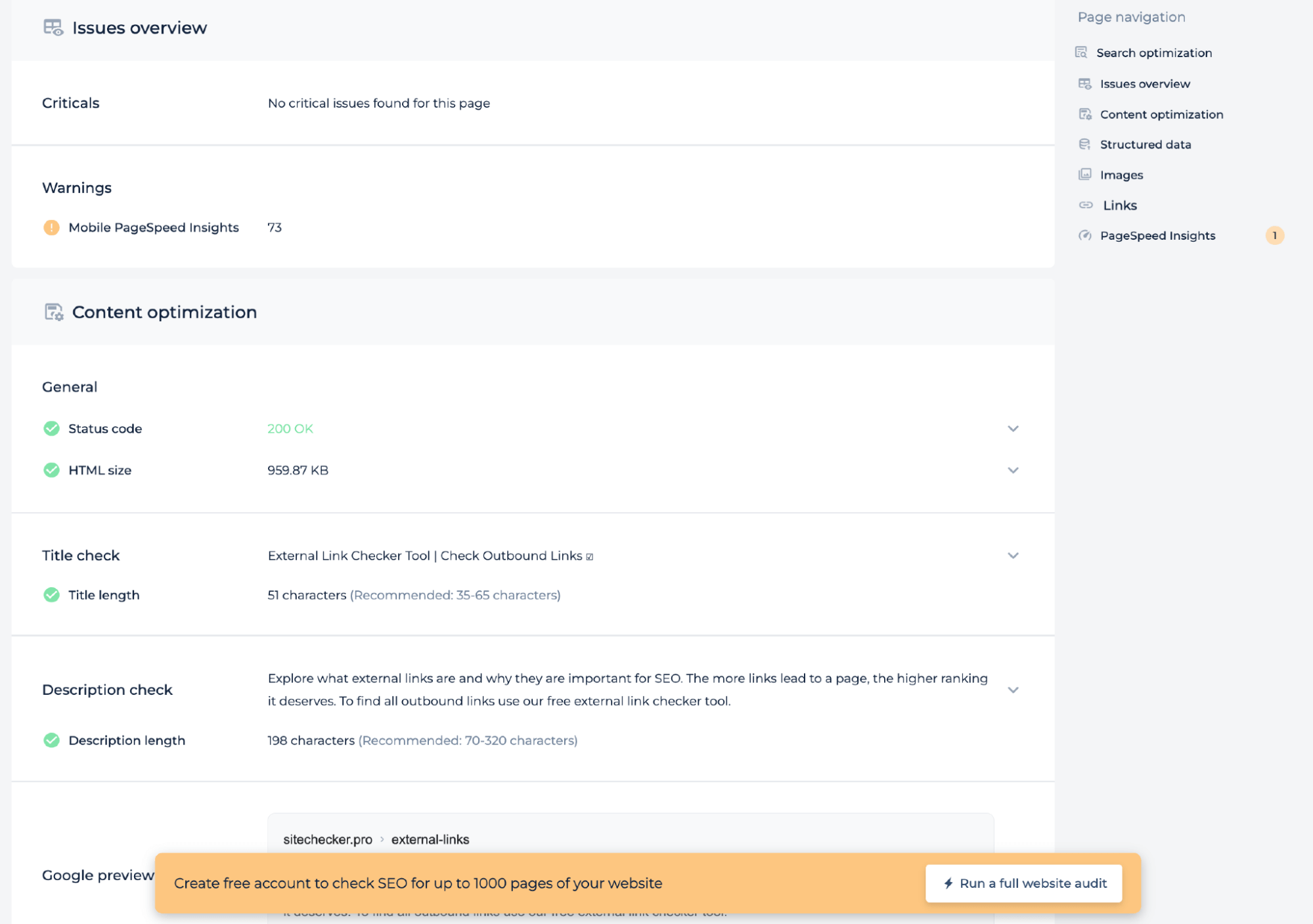This screenshot has width=1313, height=924.
Task: Click the meta description text starting Explore what external
Action: pos(627,690)
